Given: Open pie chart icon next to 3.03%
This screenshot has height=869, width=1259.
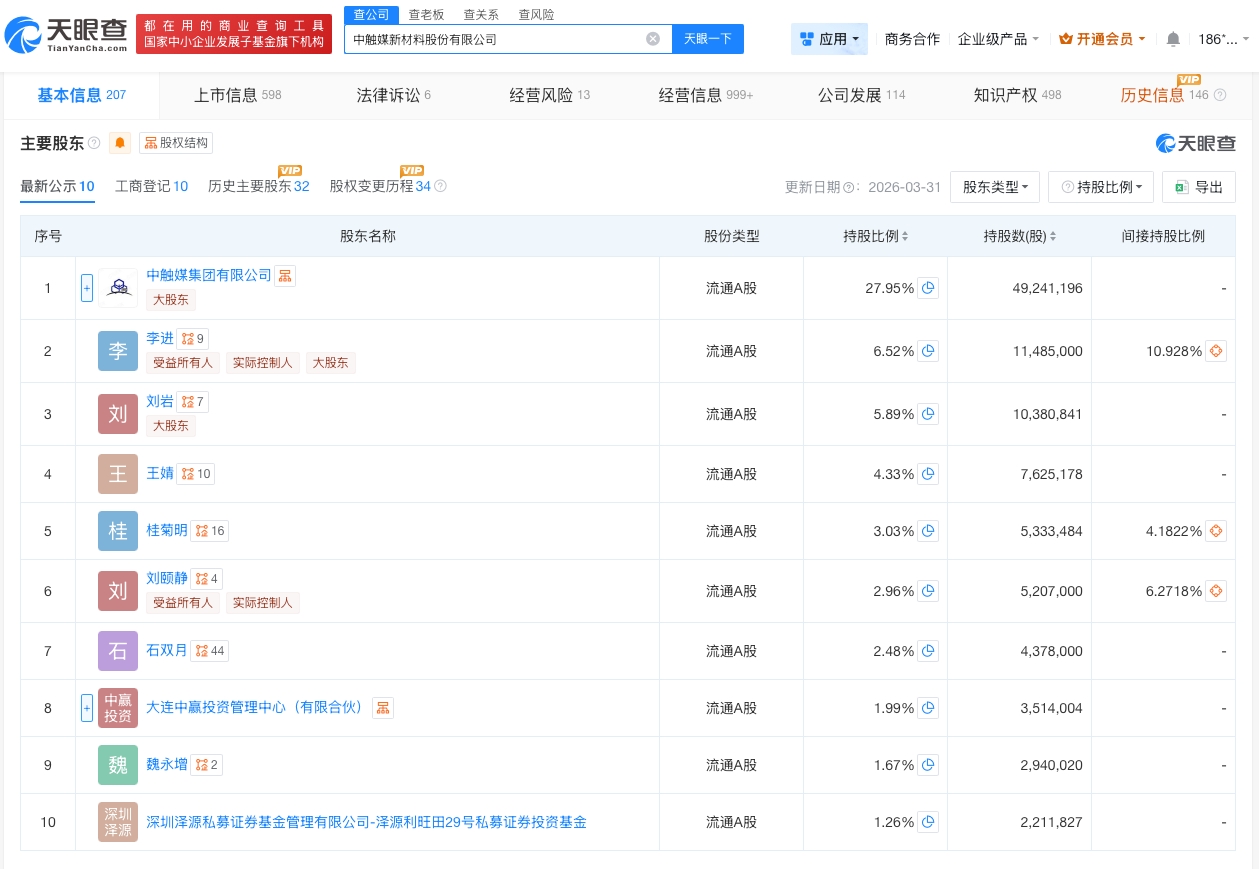Looking at the screenshot, I should click(x=928, y=531).
